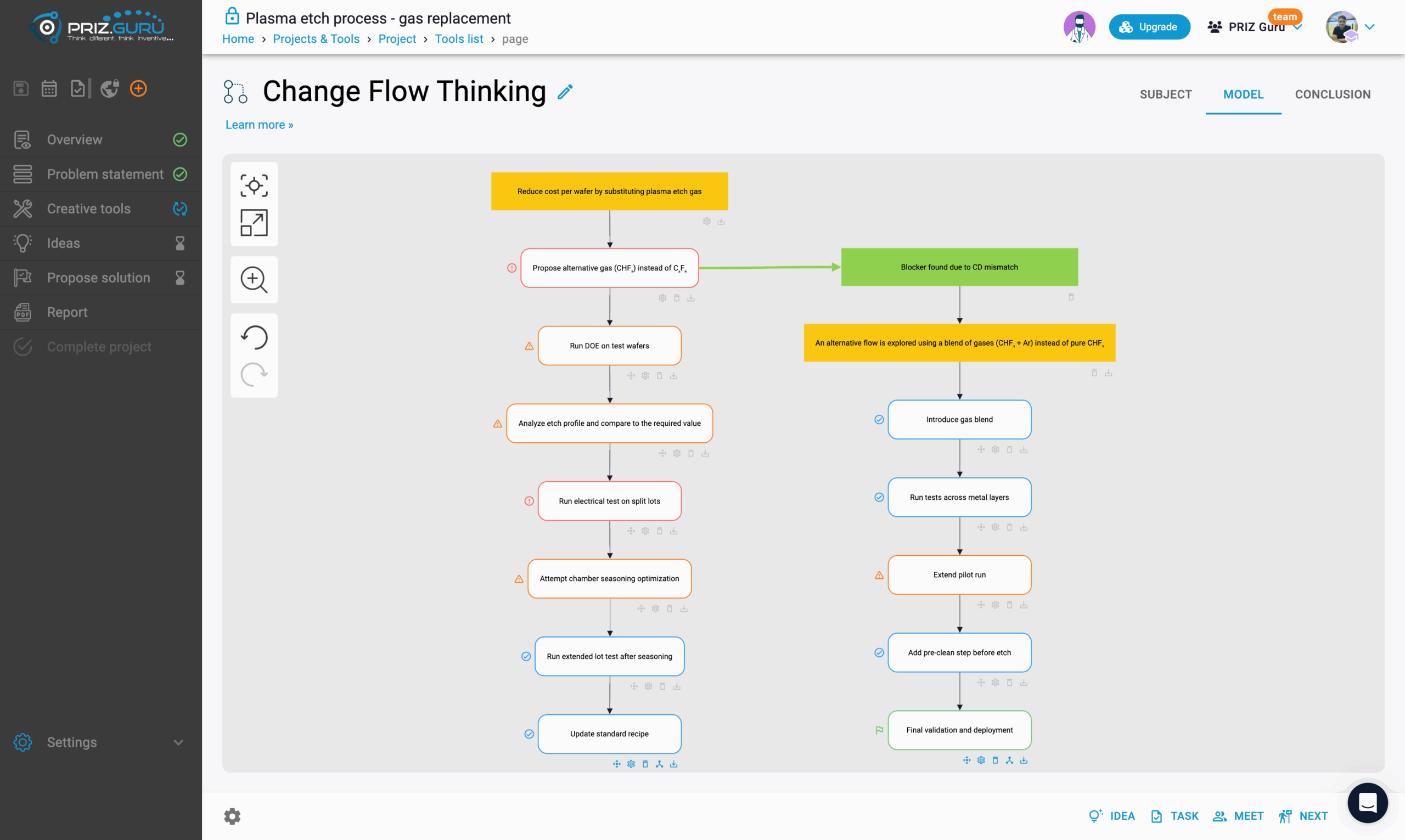
Task: Click the zoom-in magnifier icon
Action: pos(254,280)
